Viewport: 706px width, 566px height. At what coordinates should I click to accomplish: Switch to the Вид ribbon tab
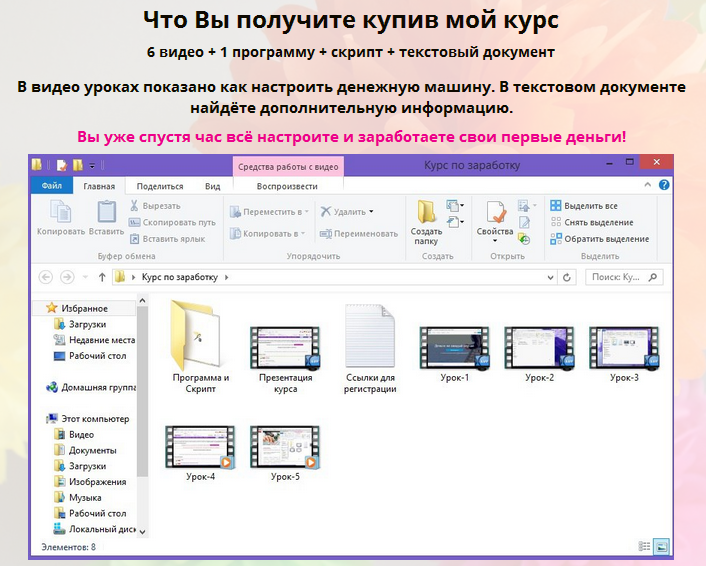click(213, 186)
